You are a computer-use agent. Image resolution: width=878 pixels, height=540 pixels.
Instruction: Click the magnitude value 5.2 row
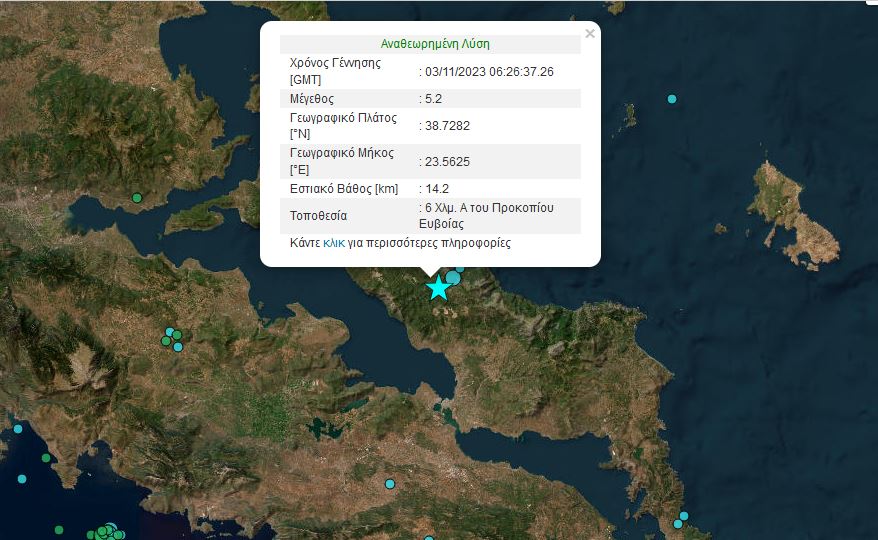433,99
